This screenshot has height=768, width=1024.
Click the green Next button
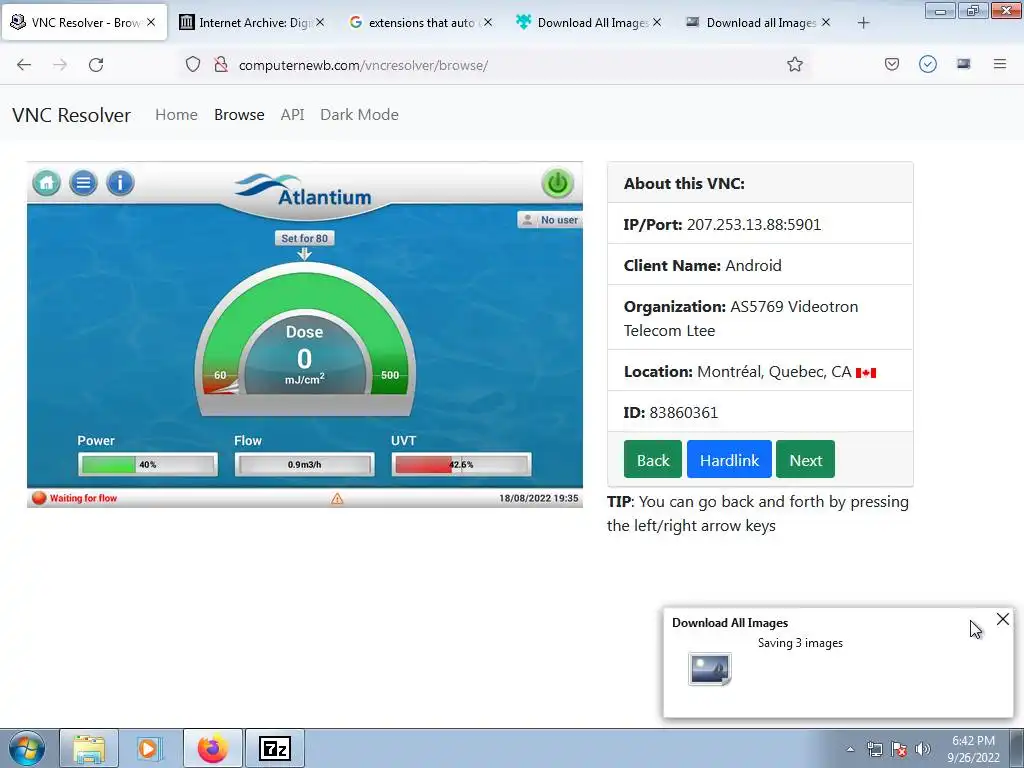point(805,459)
